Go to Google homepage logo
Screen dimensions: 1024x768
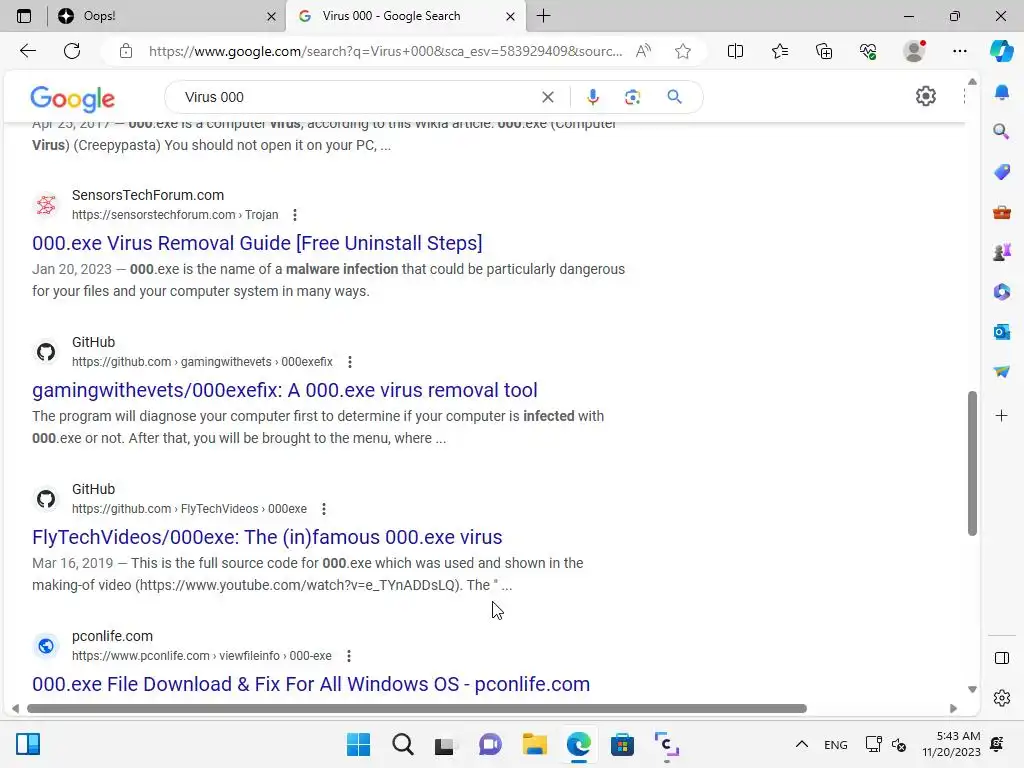[72, 99]
